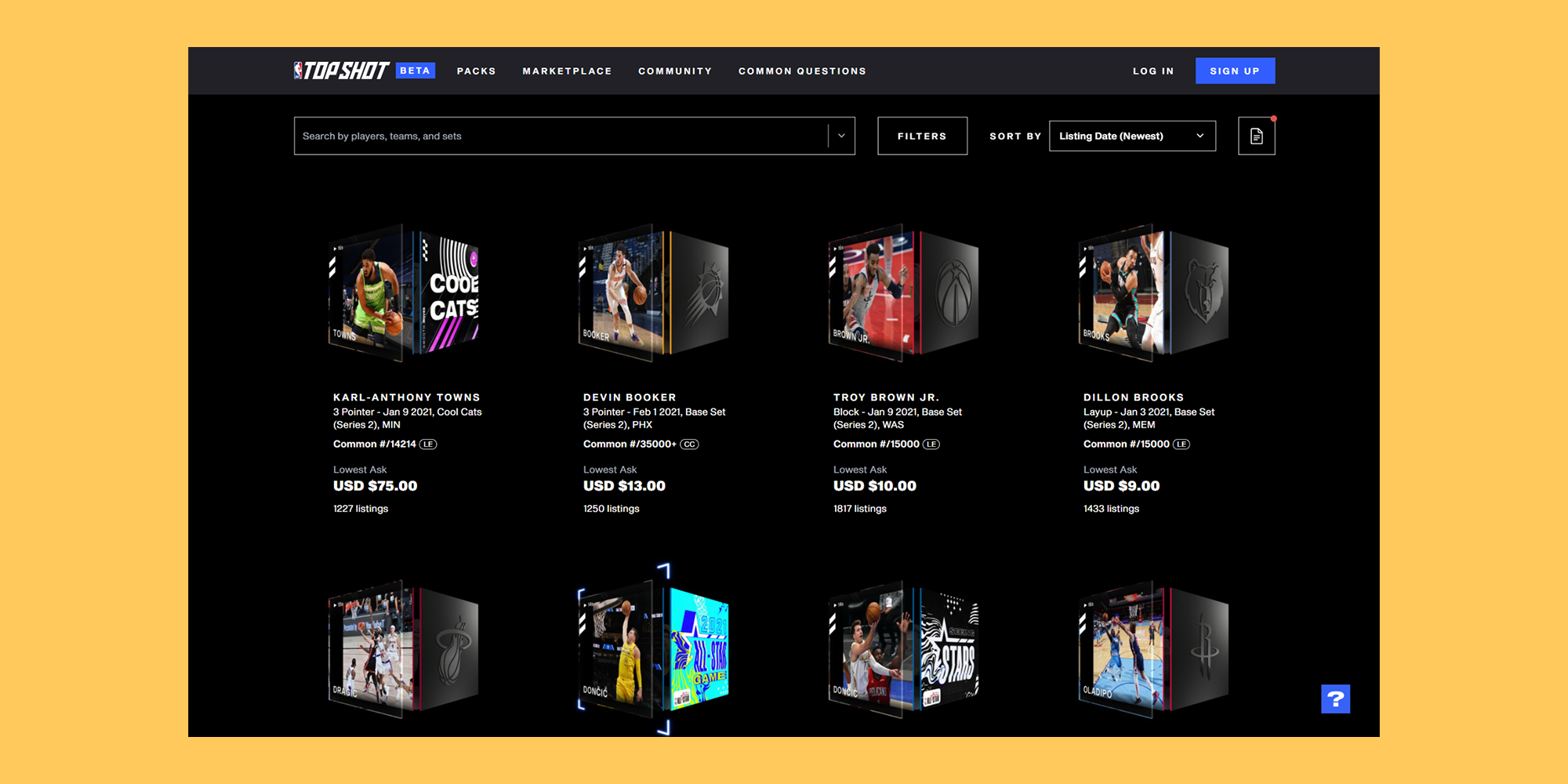The height and width of the screenshot is (784, 1568).
Task: Click the CC badge next to Common #/35000+
Action: pos(689,444)
